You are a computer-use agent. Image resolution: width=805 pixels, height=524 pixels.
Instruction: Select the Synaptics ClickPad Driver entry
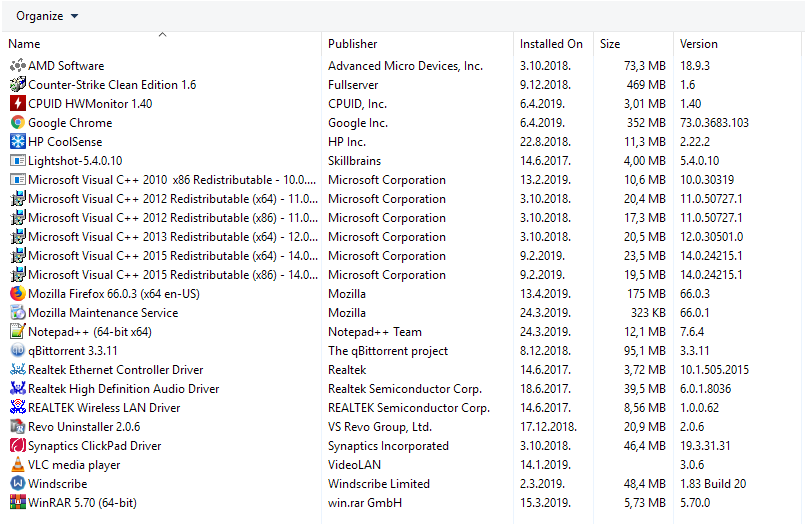click(94, 446)
